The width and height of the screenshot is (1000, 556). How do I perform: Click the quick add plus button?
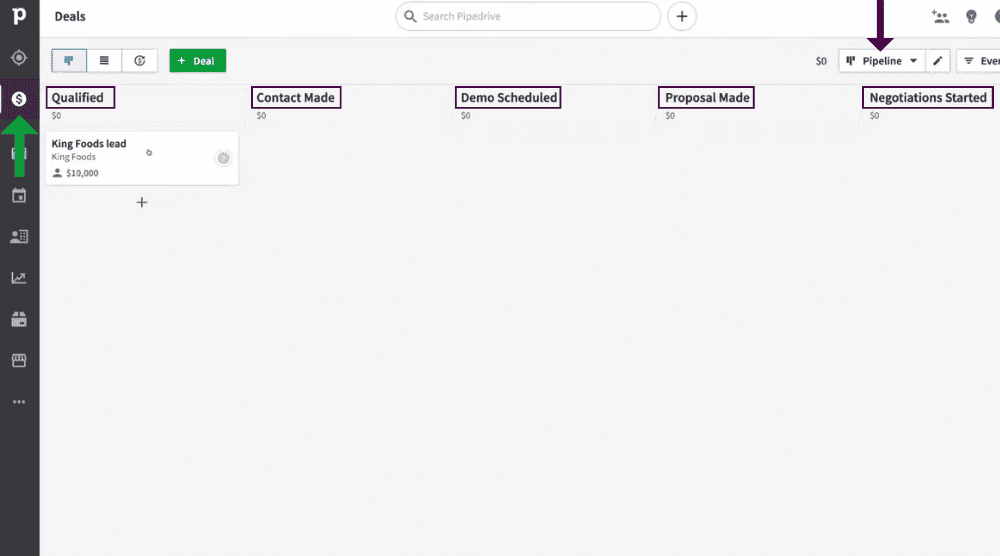click(682, 16)
